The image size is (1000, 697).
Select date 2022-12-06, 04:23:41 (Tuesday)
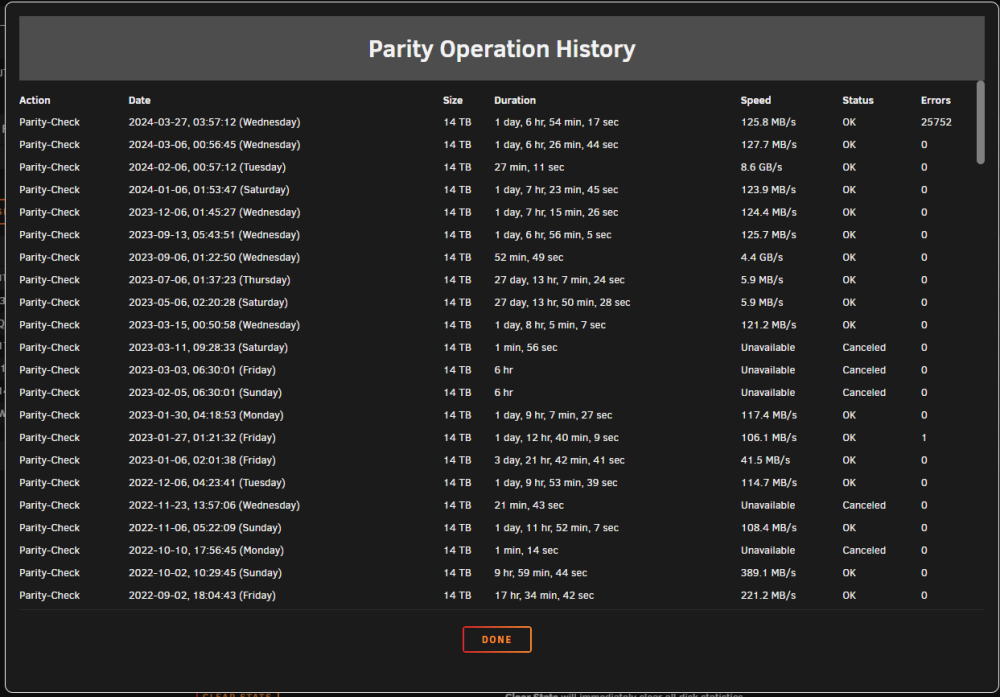click(207, 483)
